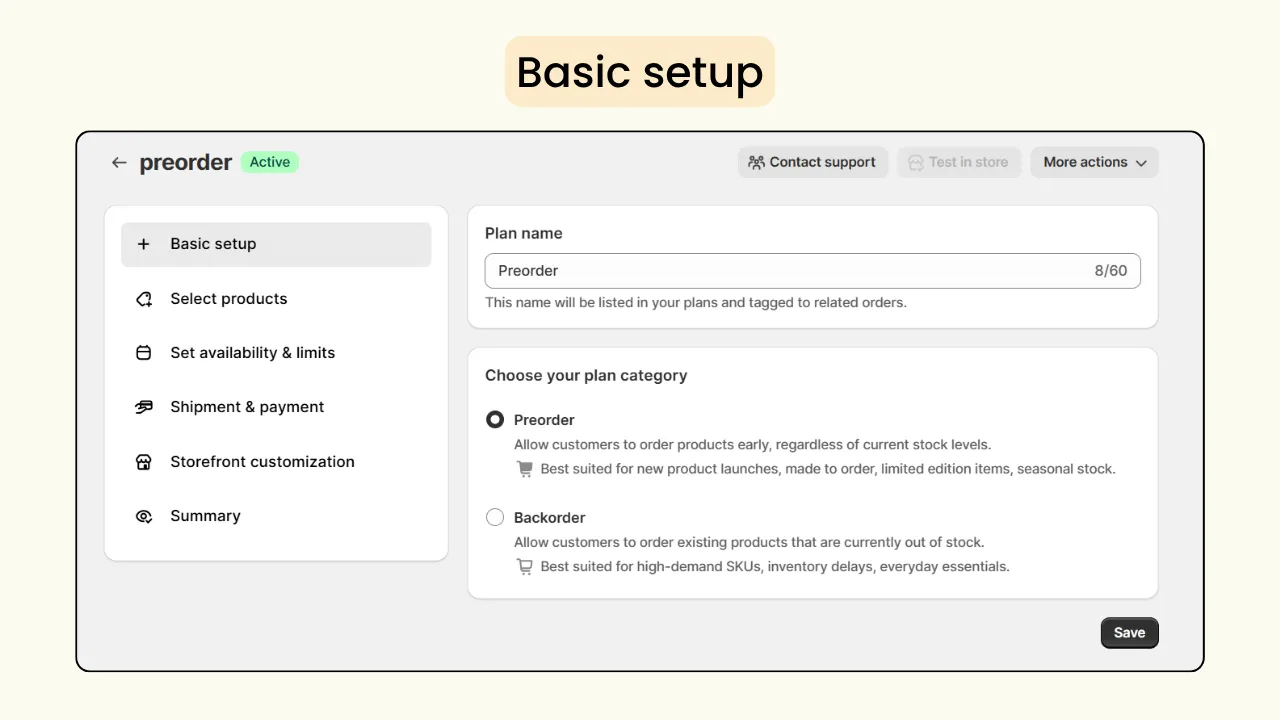Click the sync icon beside Select products
This screenshot has height=720, width=1280.
click(143, 298)
